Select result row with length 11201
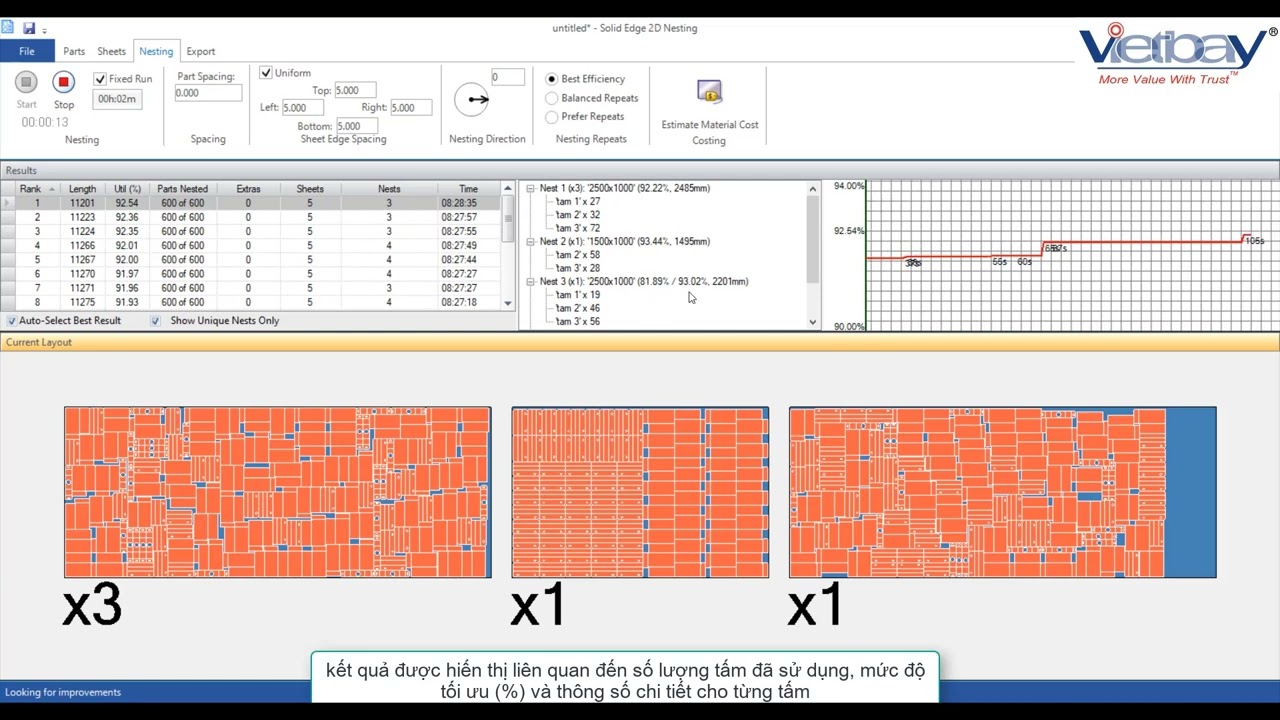The image size is (1280, 720). 250,203
